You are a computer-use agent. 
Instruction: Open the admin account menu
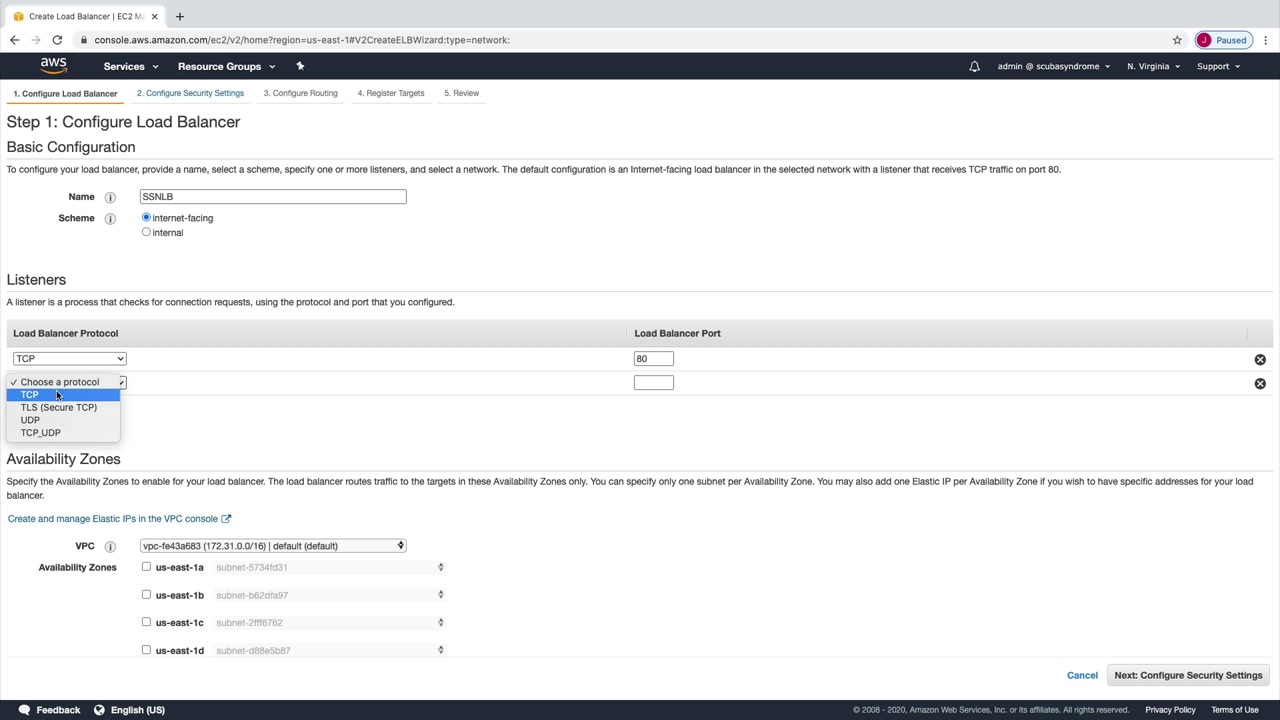pyautogui.click(x=1054, y=67)
